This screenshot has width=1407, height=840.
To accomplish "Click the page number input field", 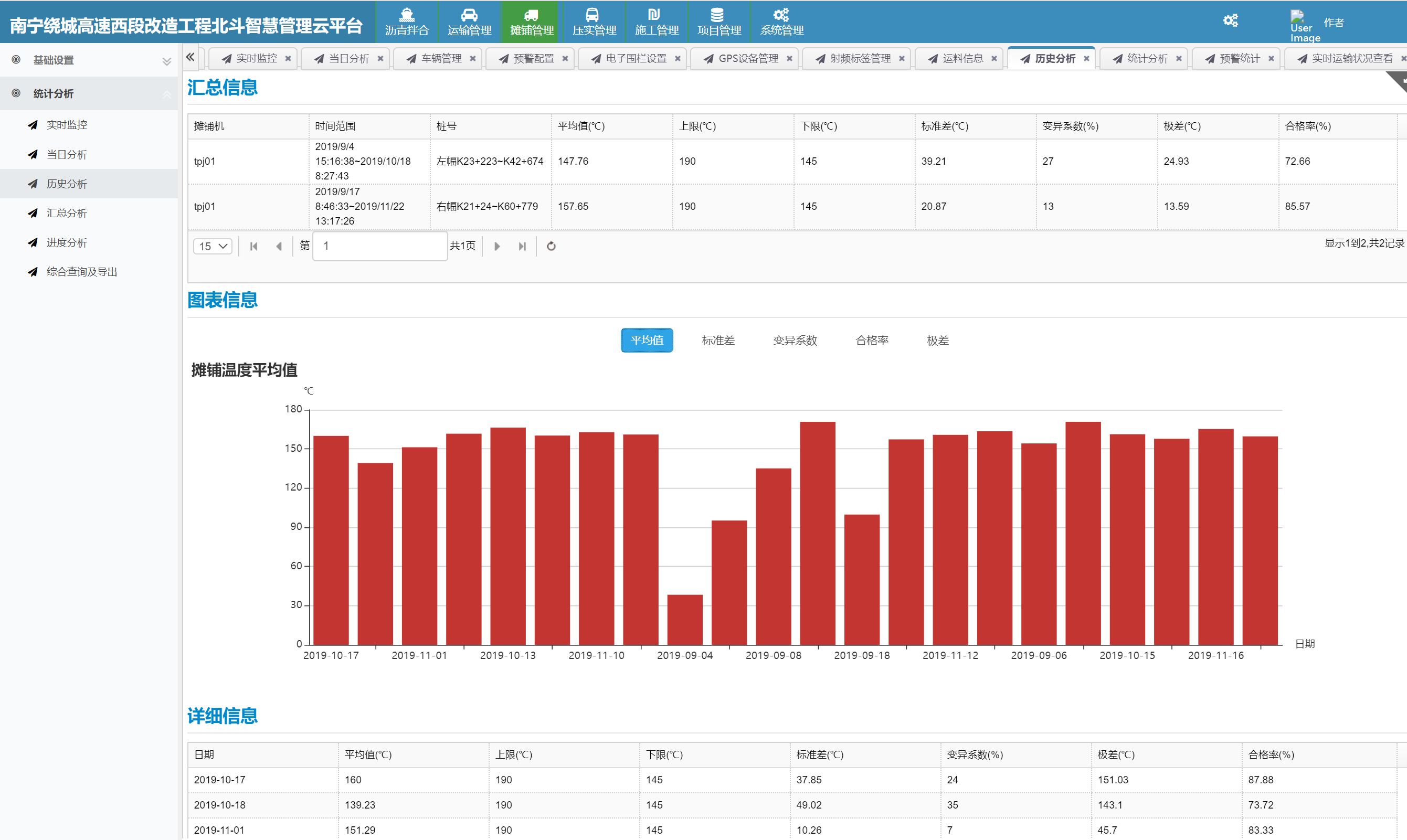I will tap(380, 246).
